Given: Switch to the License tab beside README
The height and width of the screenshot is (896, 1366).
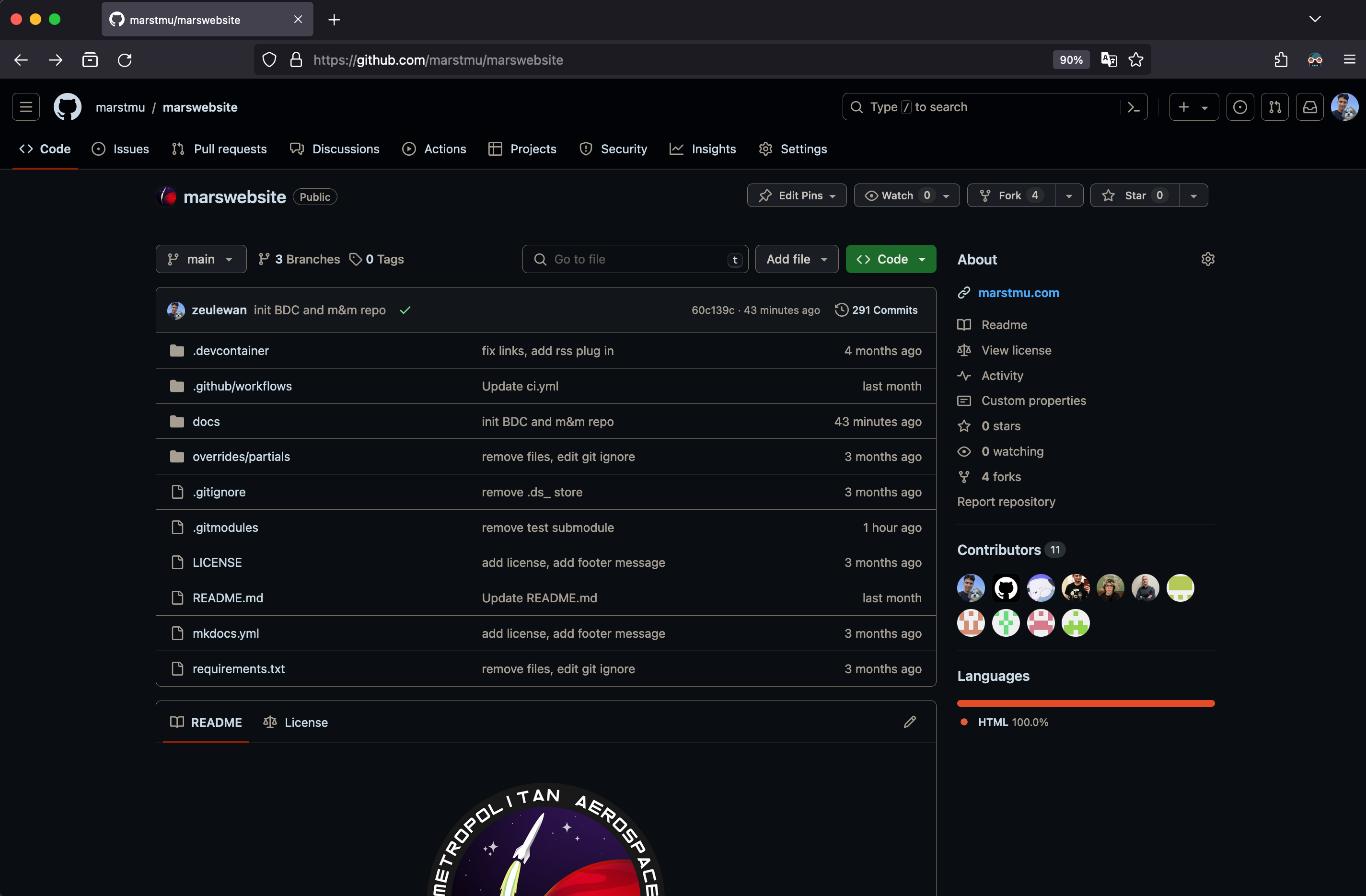Looking at the screenshot, I should [x=296, y=722].
